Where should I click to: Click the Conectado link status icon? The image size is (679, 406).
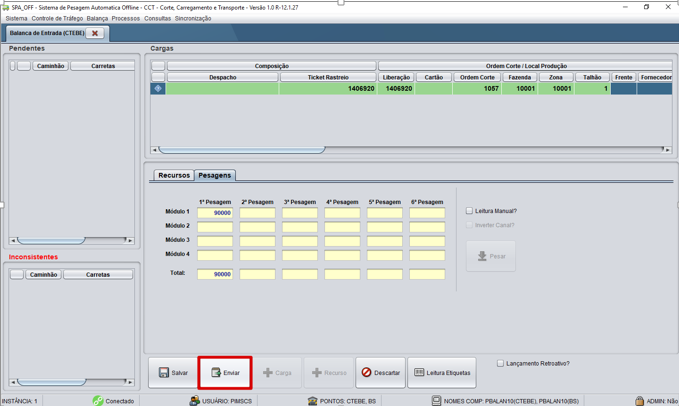coord(98,401)
